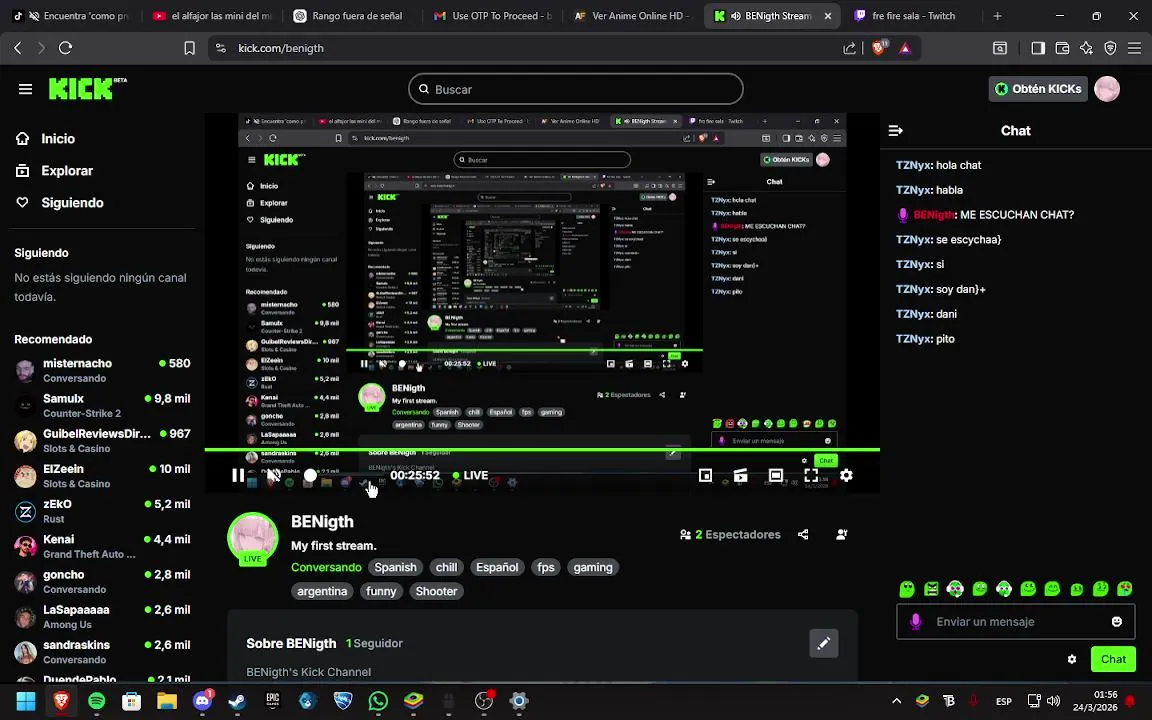1152x720 pixels.
Task: Share the stream via share icon
Action: tap(803, 535)
